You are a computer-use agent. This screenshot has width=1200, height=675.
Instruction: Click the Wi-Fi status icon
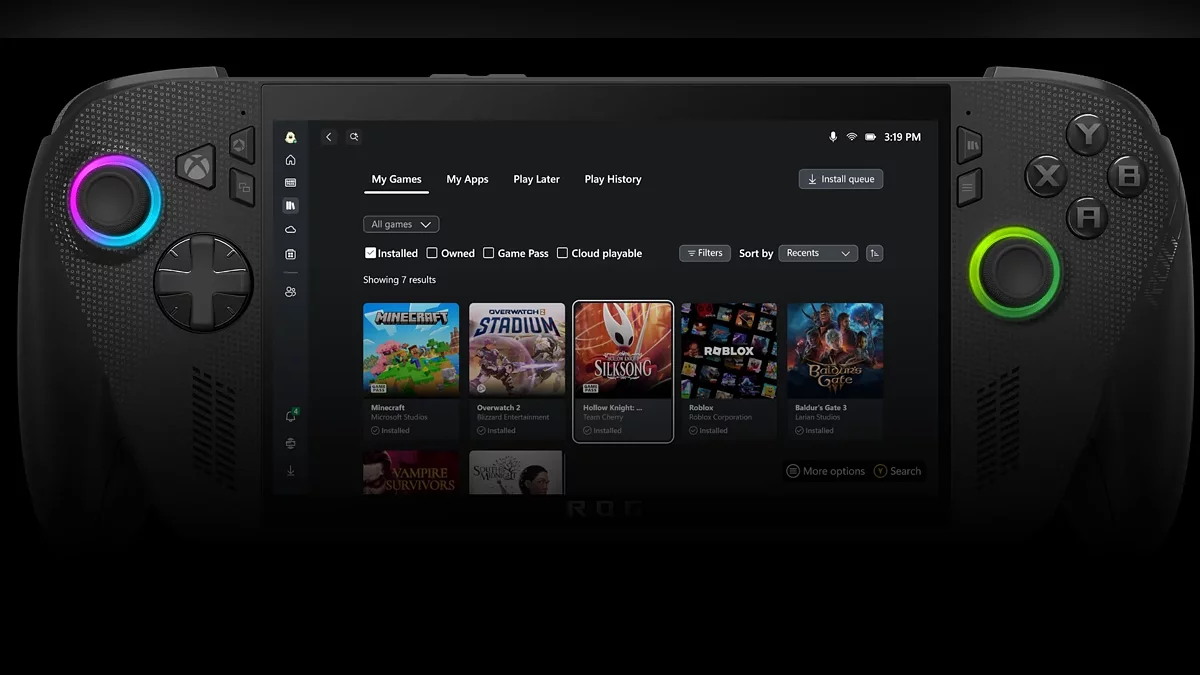point(852,137)
